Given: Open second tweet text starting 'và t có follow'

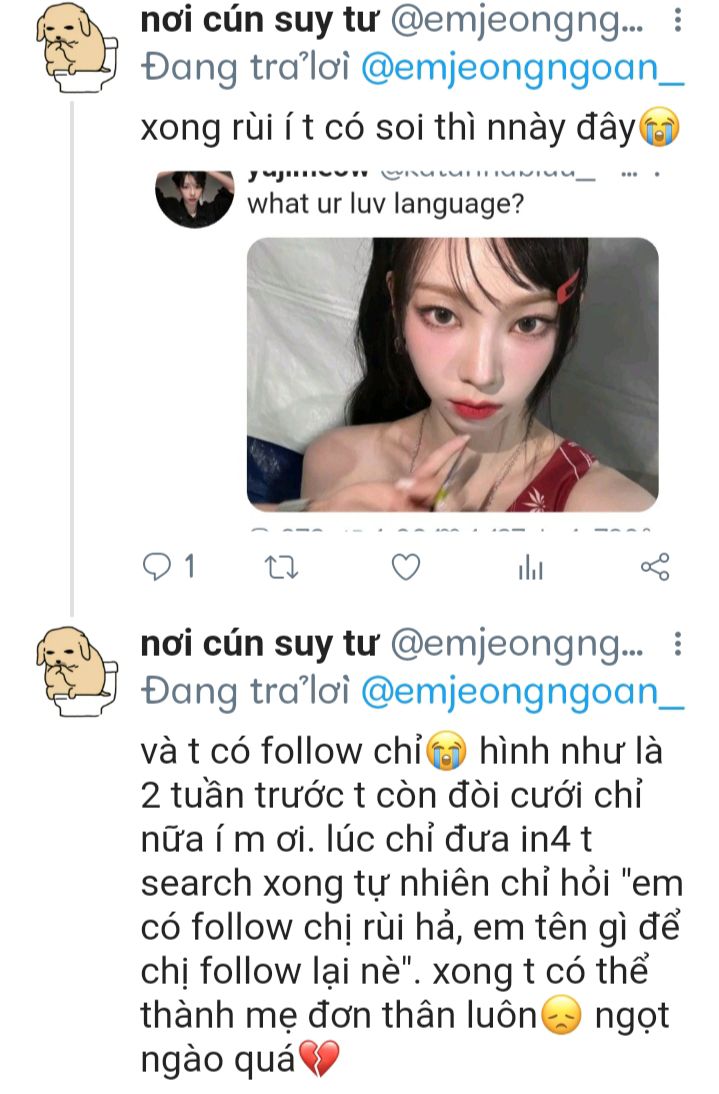Looking at the screenshot, I should [x=411, y=905].
